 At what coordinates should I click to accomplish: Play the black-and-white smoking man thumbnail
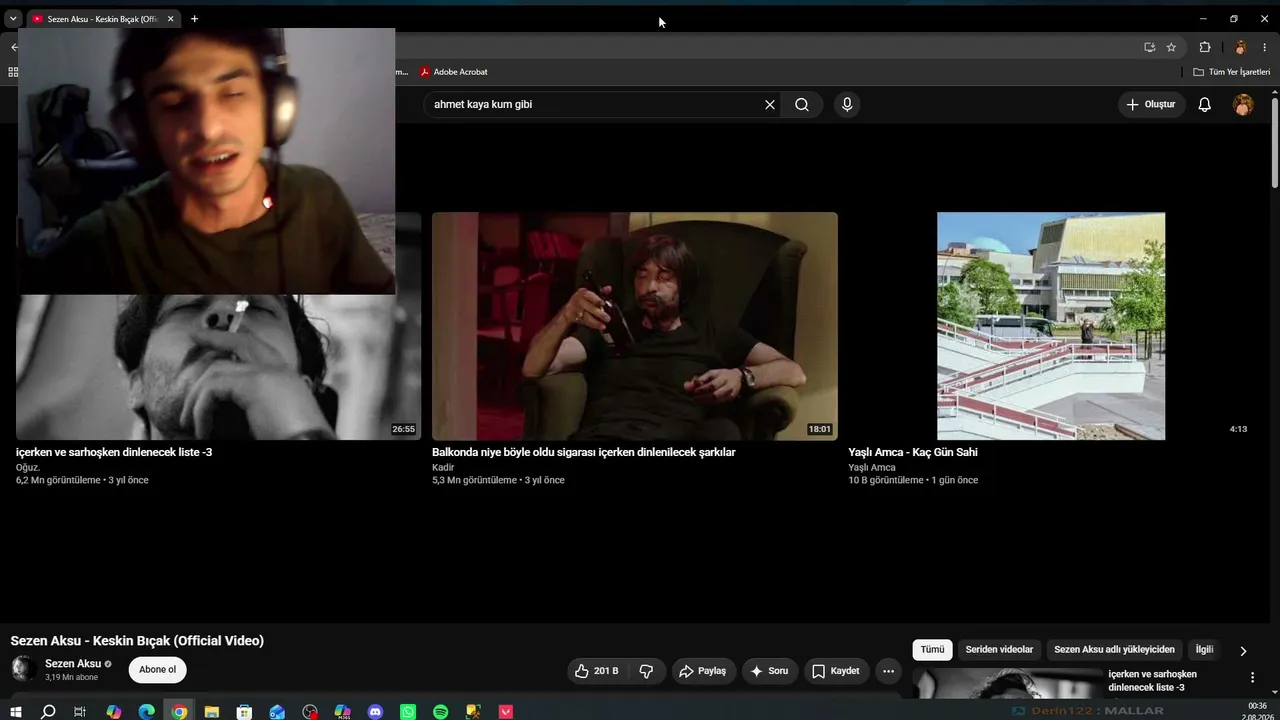218,367
